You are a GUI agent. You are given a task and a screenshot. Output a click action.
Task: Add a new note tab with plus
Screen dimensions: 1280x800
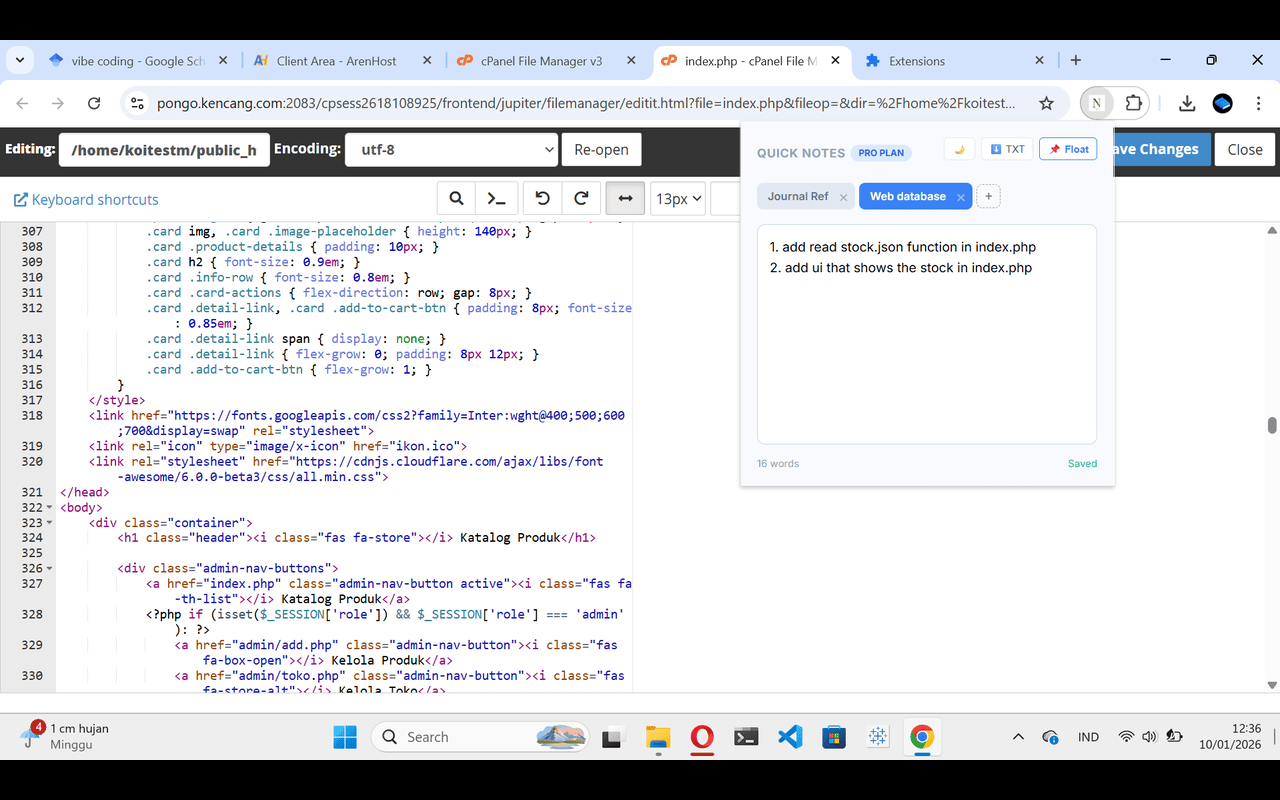pos(988,197)
